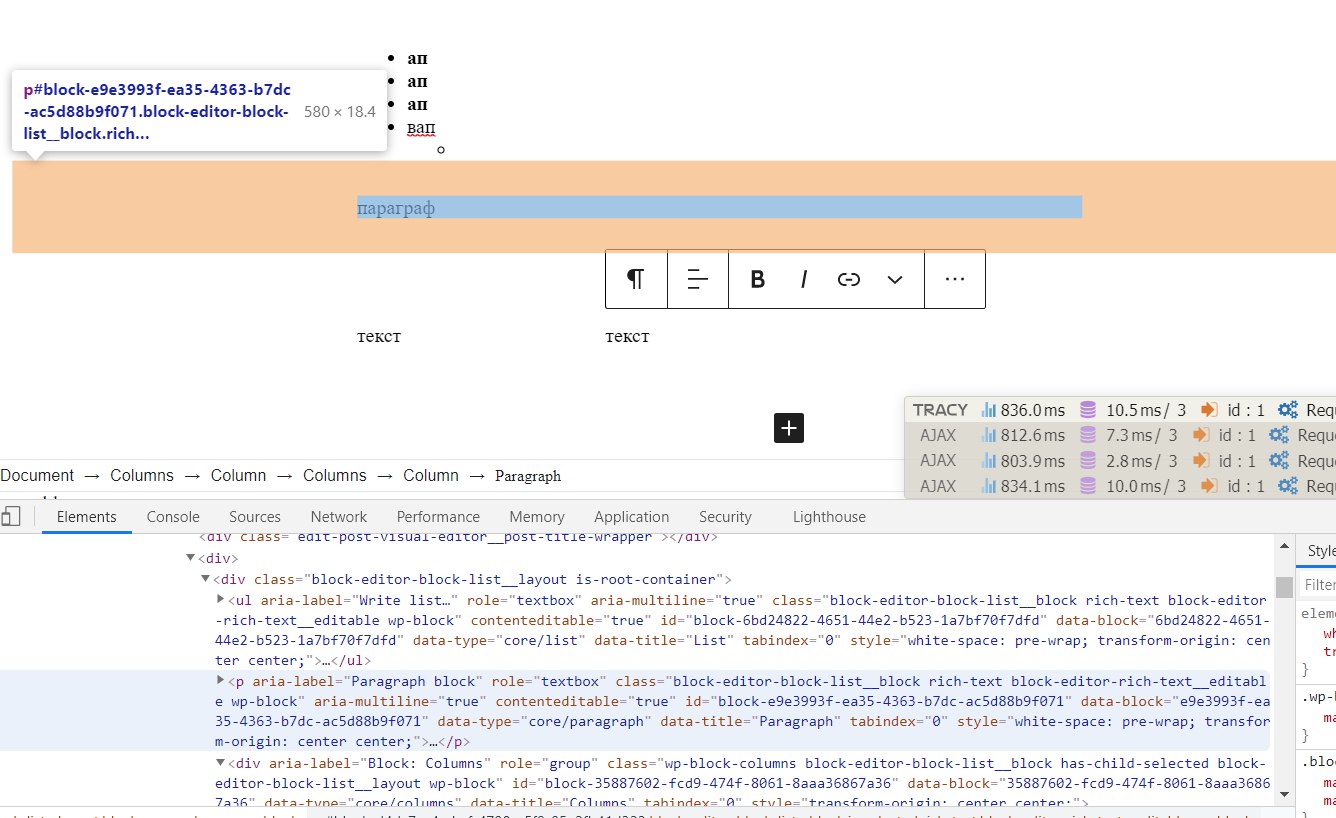Switch to the Console tab
1336x818 pixels.
173,517
